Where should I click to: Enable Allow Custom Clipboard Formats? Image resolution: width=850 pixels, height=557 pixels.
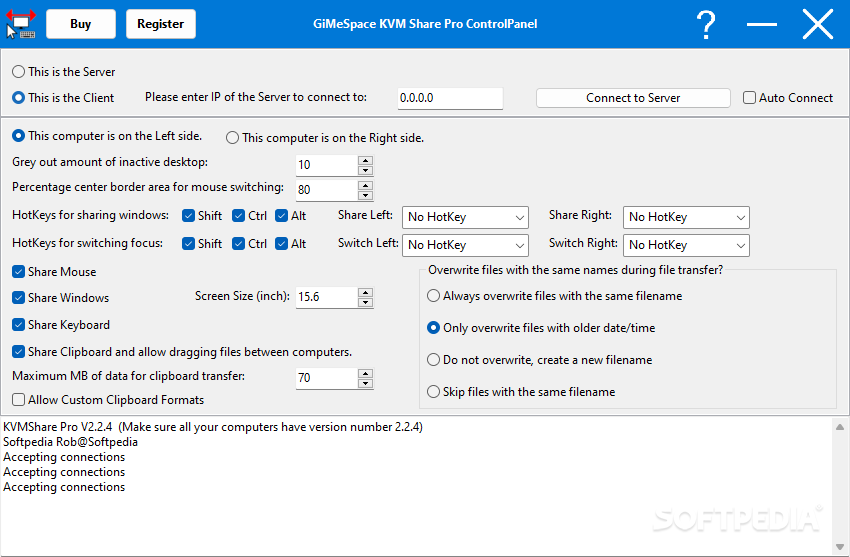[x=108, y=400]
